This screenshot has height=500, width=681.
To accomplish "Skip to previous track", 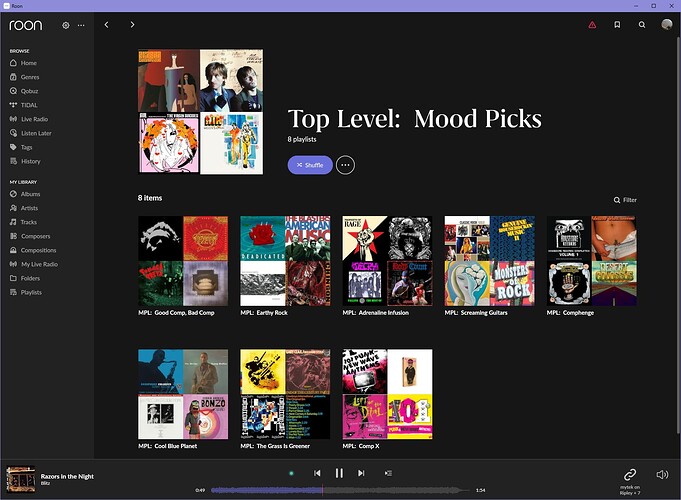I will (x=317, y=473).
